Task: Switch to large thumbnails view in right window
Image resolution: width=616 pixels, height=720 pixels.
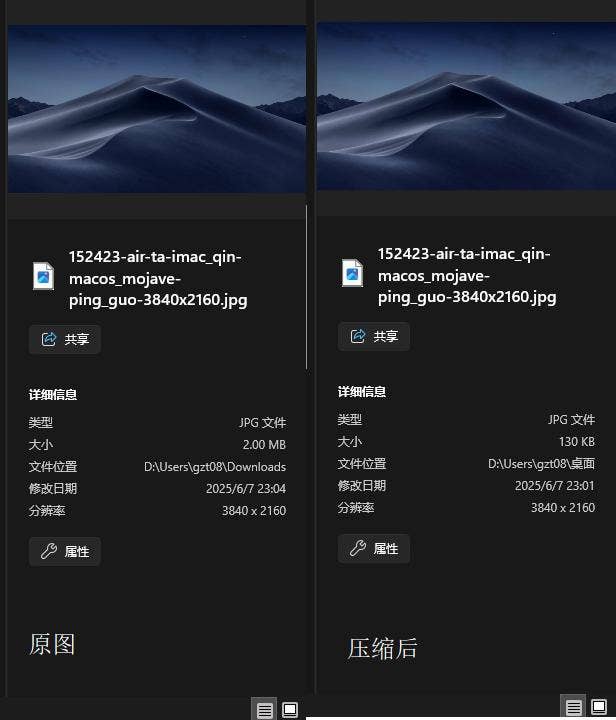Action: (599, 706)
